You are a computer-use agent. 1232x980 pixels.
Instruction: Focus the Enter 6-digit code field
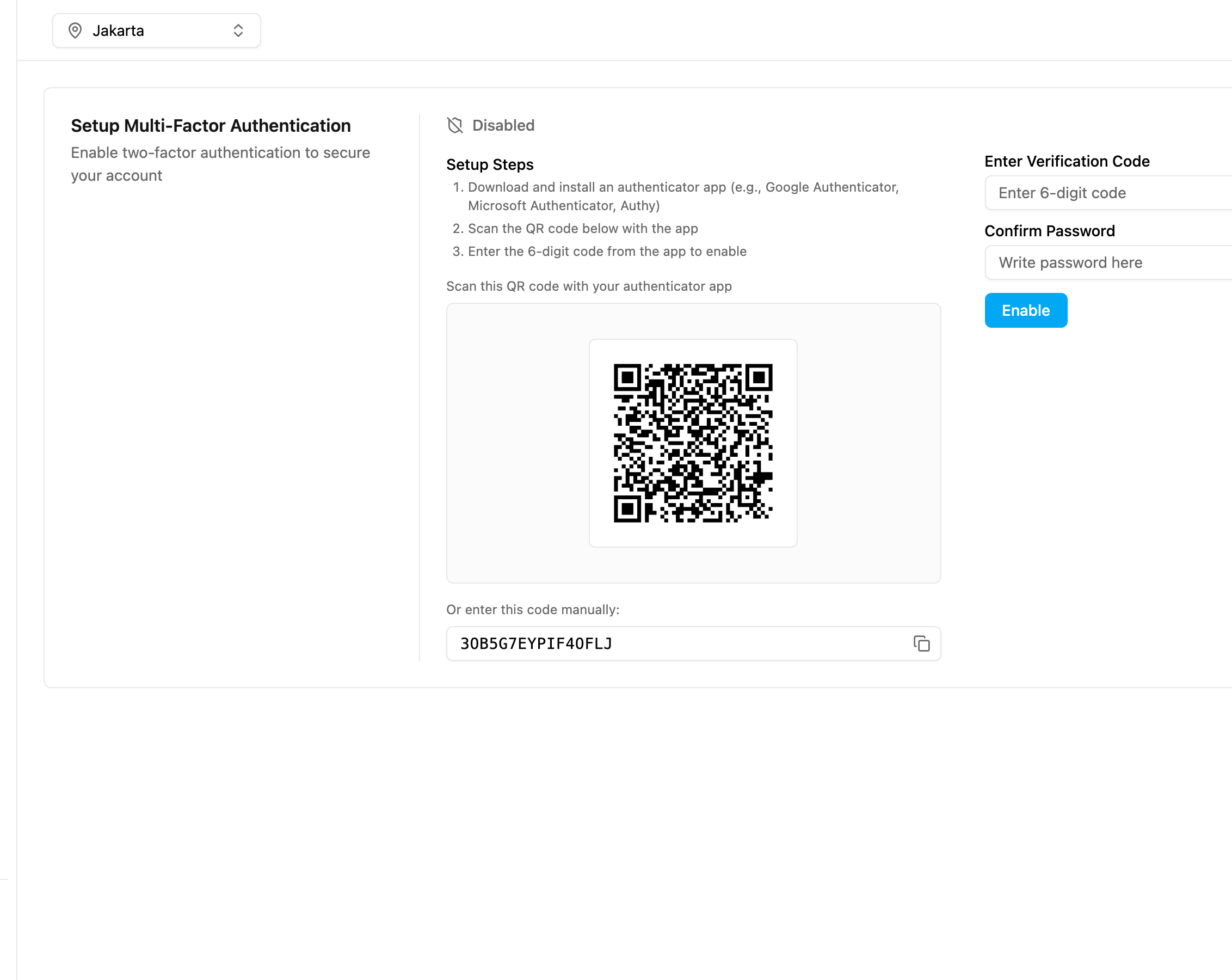[x=1108, y=193]
